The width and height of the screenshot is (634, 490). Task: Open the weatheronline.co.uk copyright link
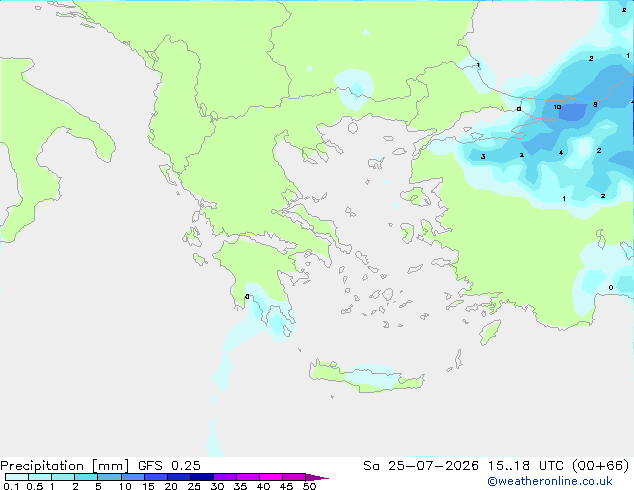pos(550,481)
